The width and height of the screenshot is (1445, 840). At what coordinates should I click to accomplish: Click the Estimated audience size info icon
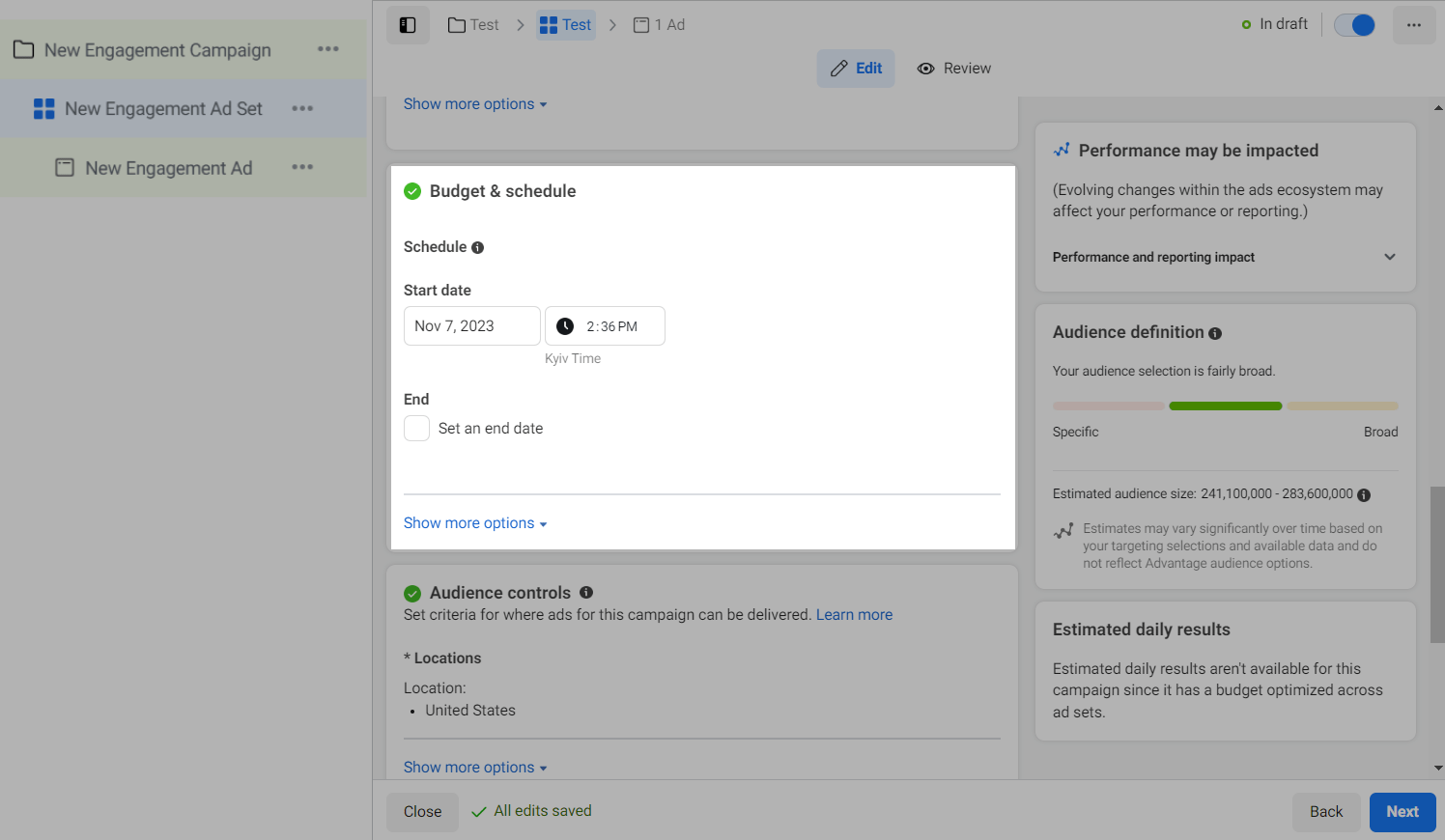(x=1364, y=495)
